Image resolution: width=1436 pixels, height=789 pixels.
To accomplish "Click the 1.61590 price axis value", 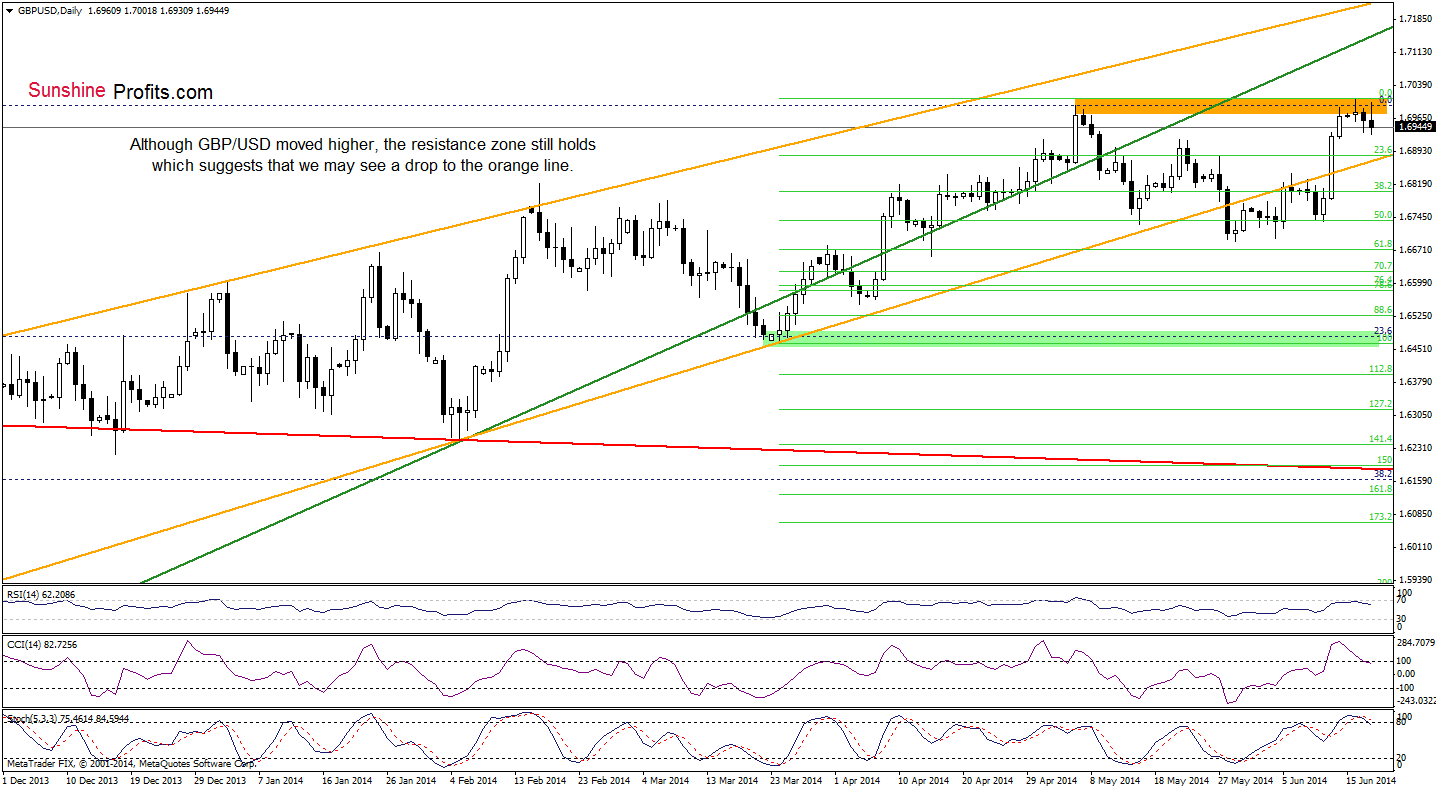I will click(x=1417, y=480).
